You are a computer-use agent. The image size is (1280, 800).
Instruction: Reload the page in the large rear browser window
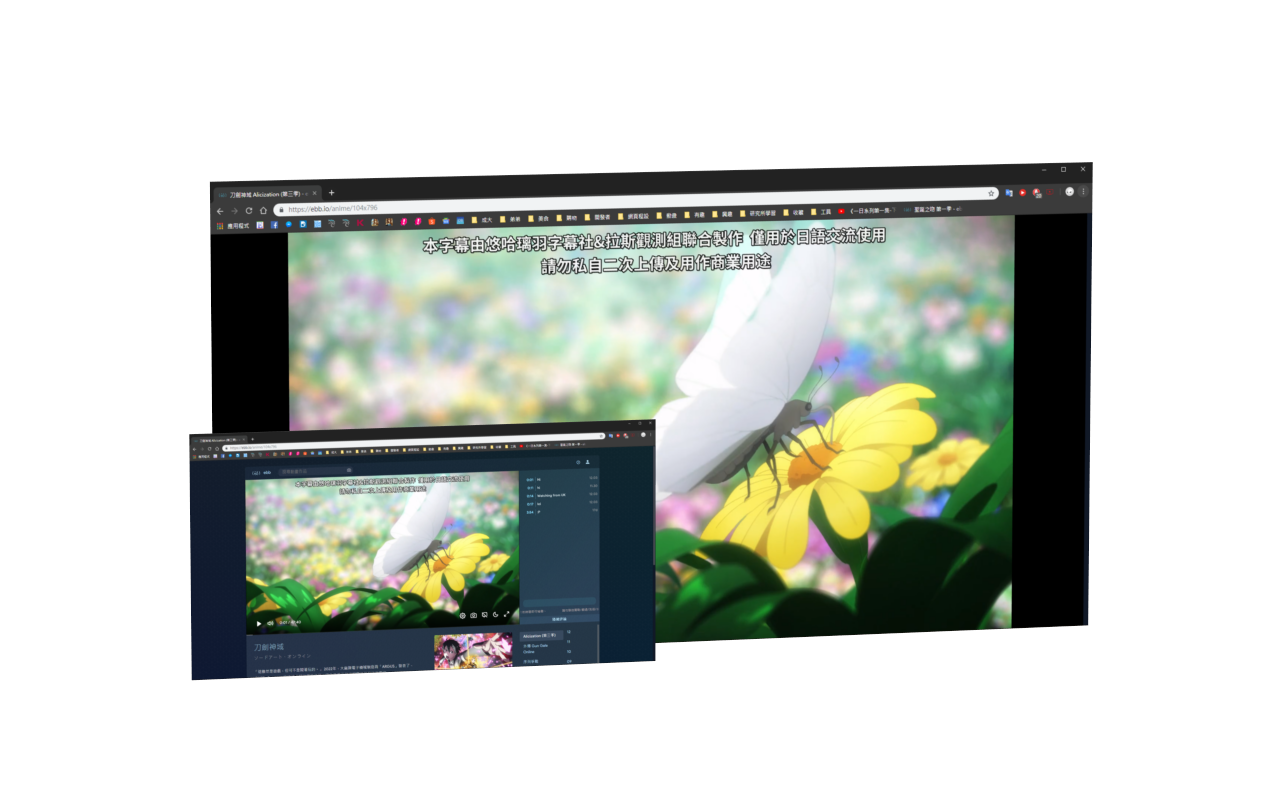pos(249,211)
